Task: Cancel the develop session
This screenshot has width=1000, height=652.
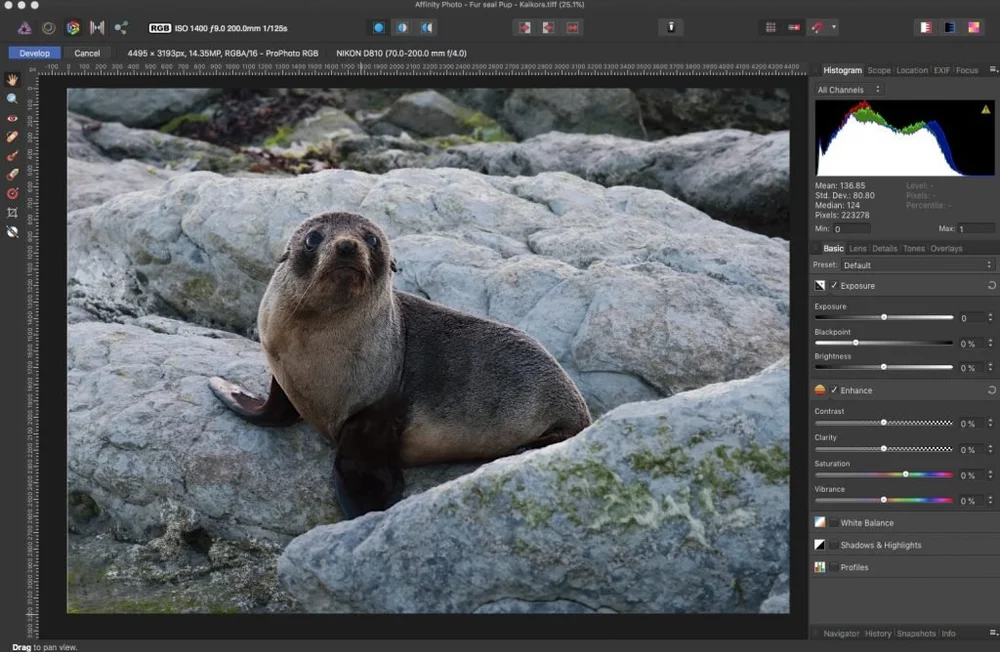Action: pos(87,52)
